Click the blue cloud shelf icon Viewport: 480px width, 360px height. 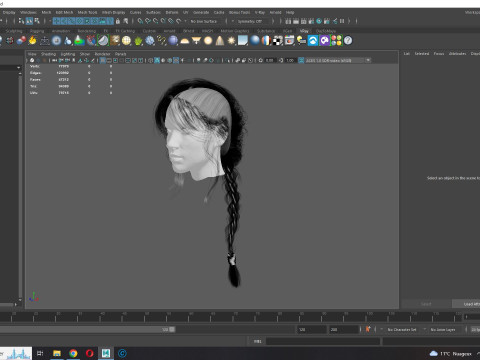(x=313, y=41)
